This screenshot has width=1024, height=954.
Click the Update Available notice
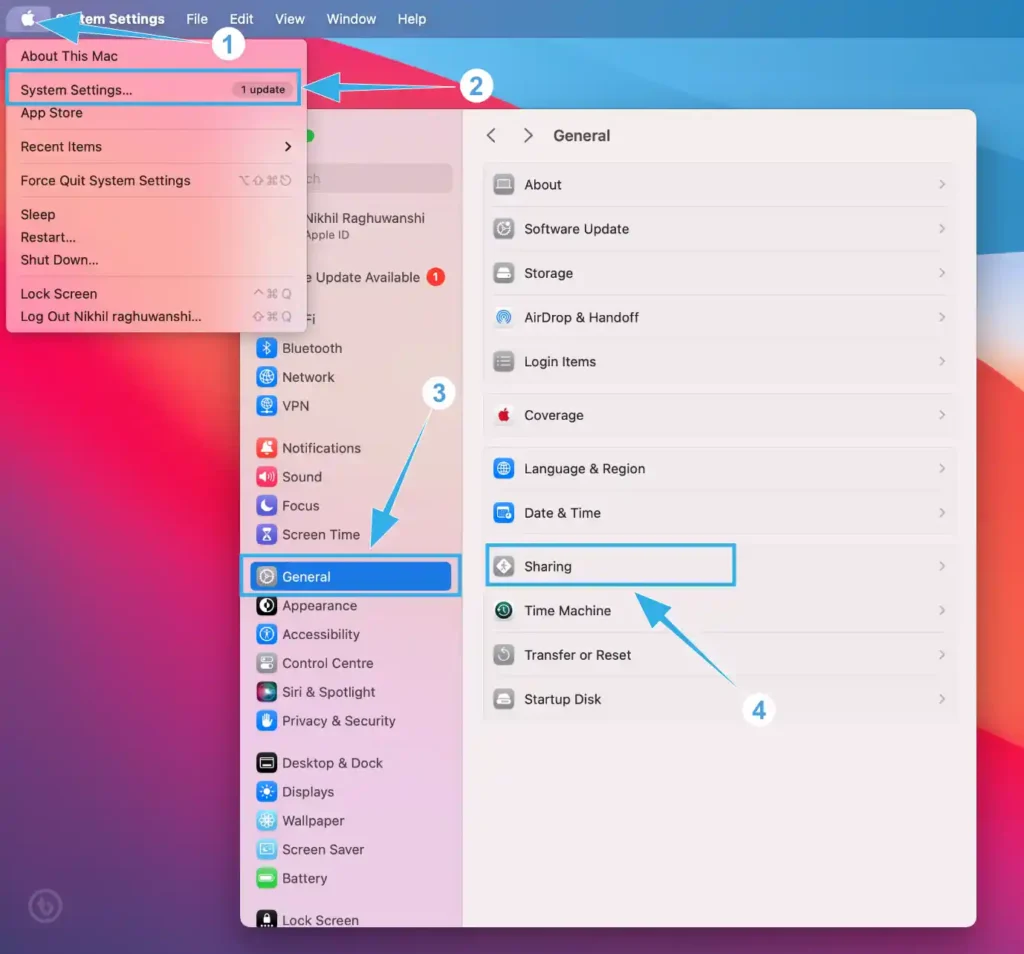click(x=376, y=277)
